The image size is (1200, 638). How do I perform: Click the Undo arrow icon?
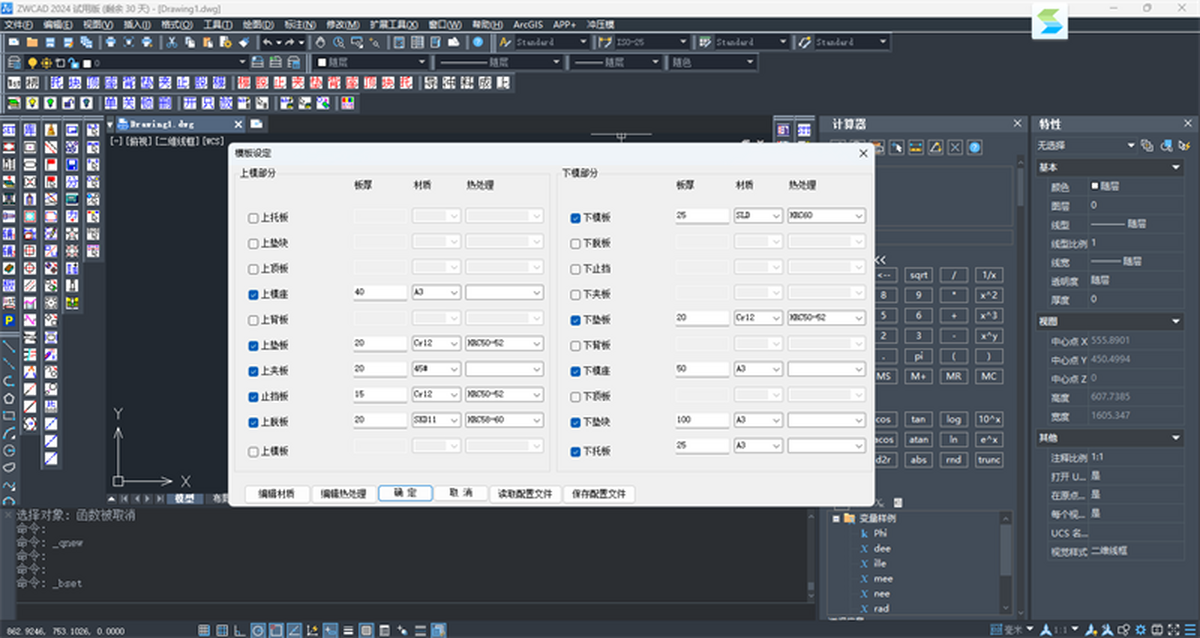[x=267, y=42]
